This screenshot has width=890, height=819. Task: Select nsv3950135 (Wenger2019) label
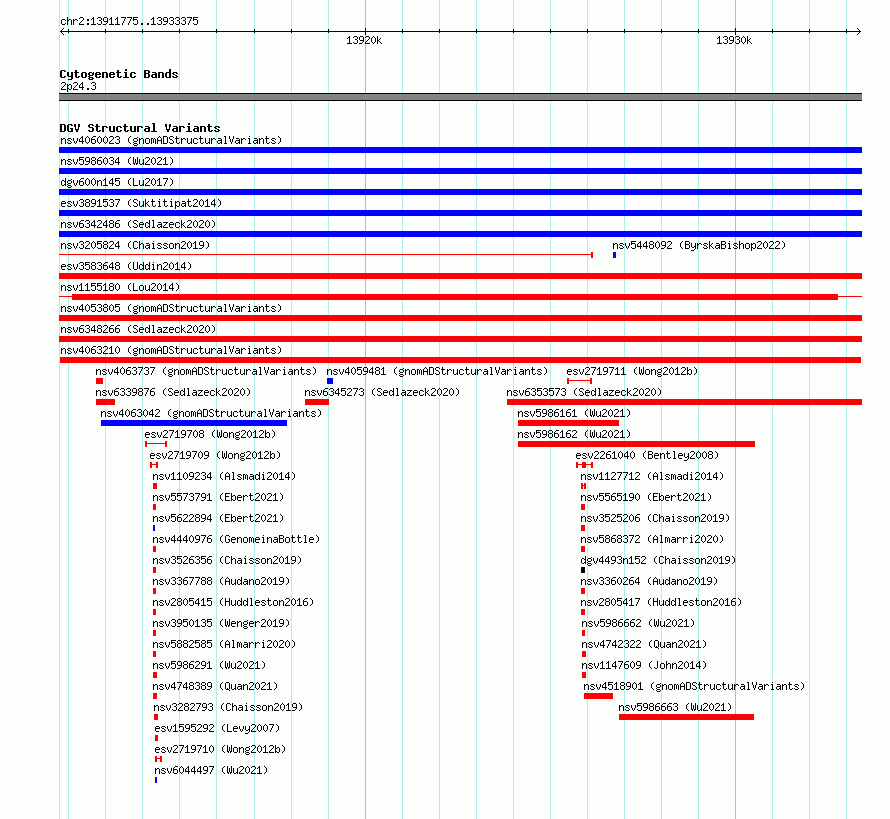pos(221,623)
